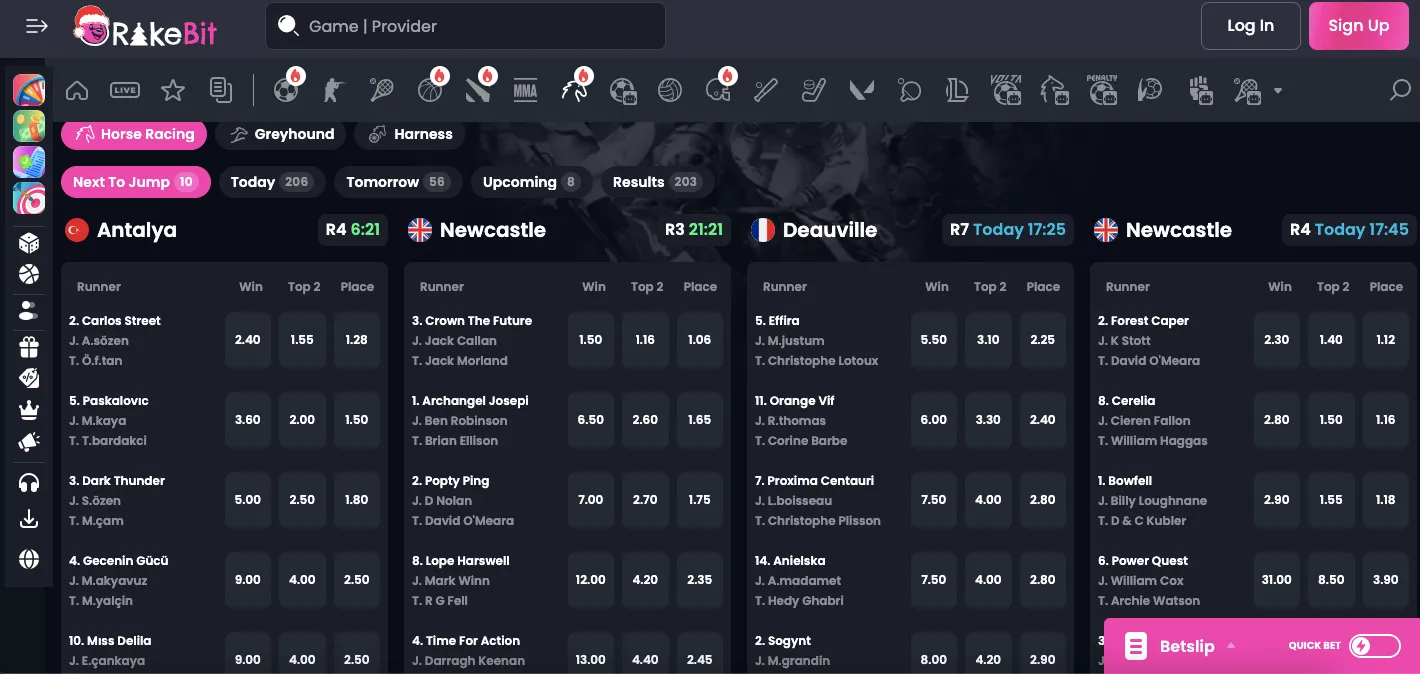Select the volleyball sport icon

tap(670, 91)
